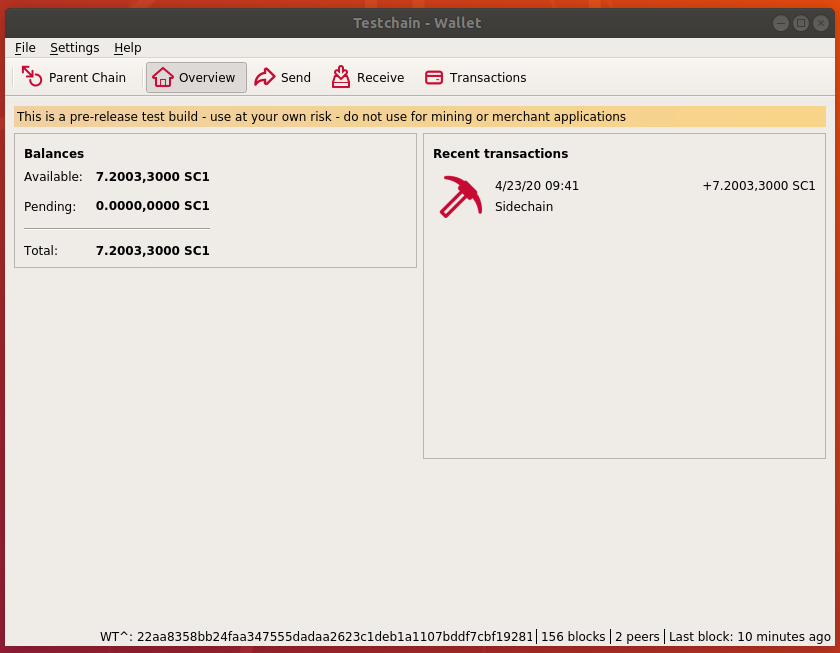Click the Transactions card icon
Image resolution: width=840 pixels, height=653 pixels.
[x=434, y=78]
